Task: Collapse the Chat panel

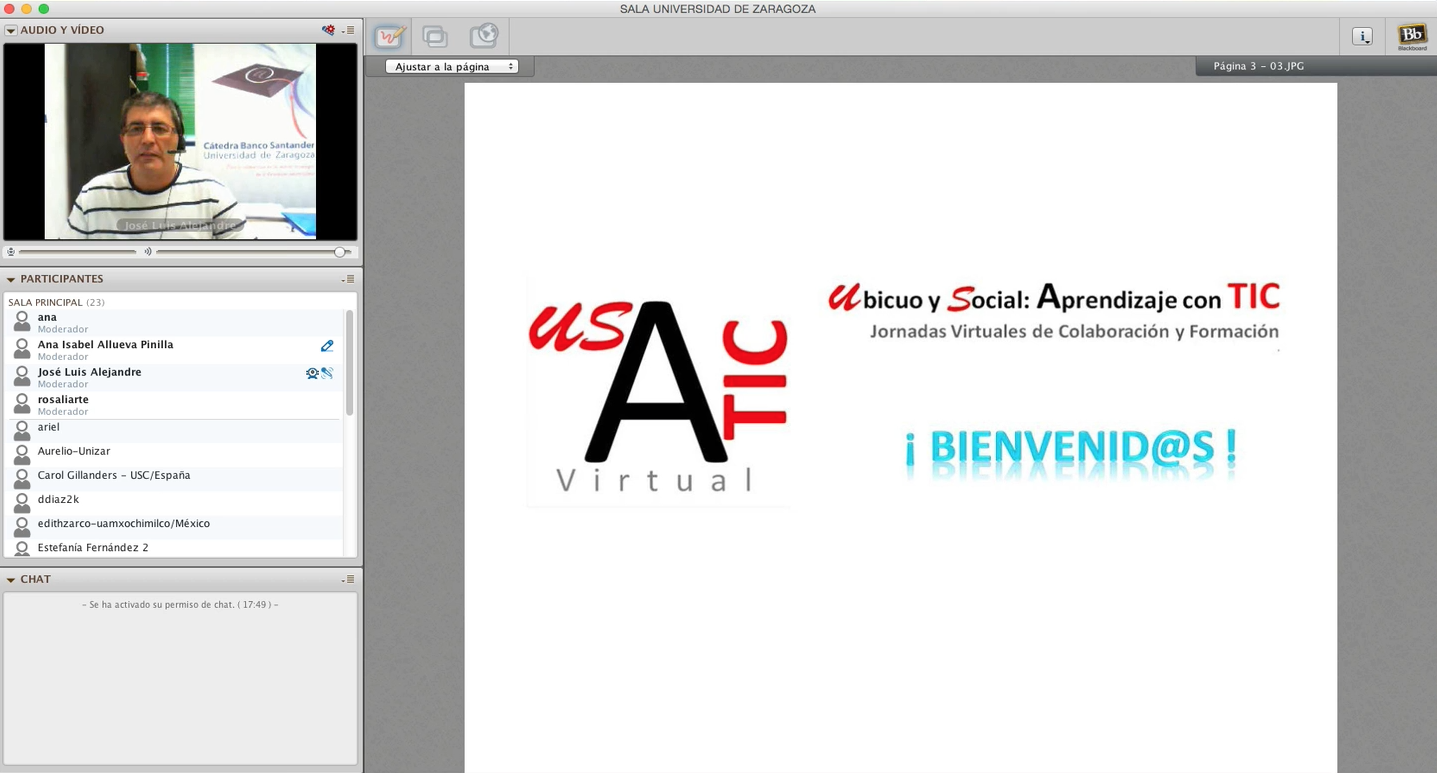Action: click(x=11, y=580)
